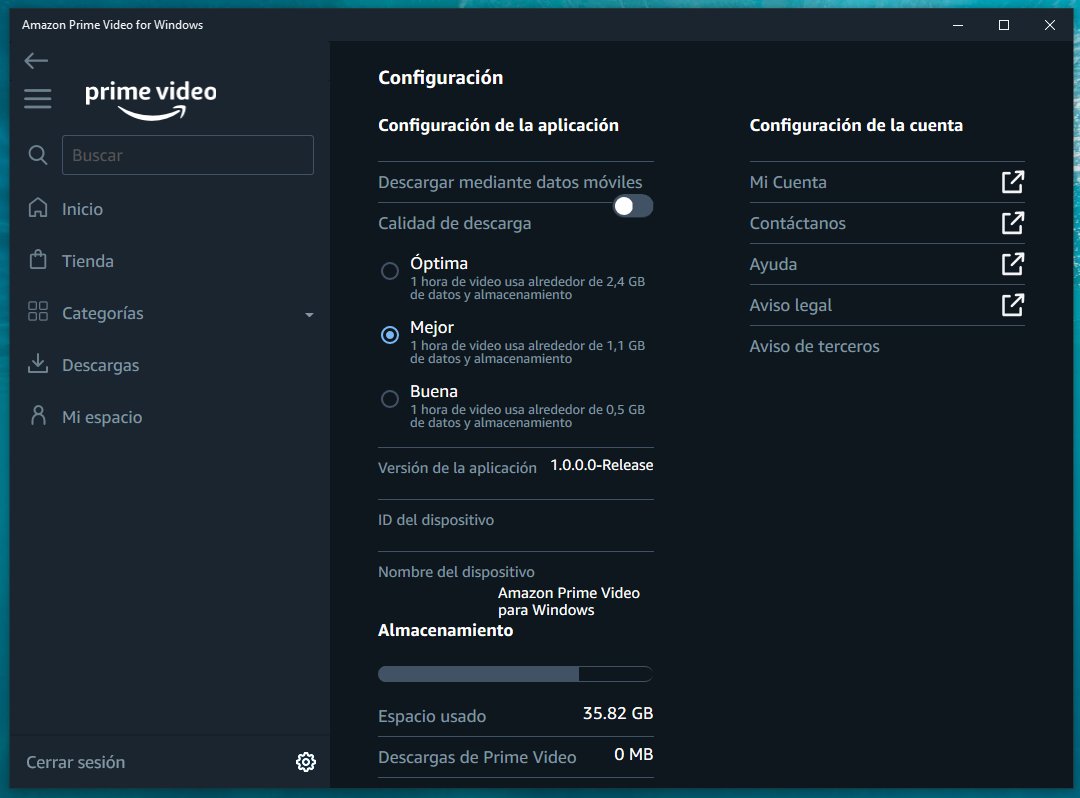This screenshot has height=798, width=1080.
Task: Open Descargas section in sidebar
Action: click(100, 365)
